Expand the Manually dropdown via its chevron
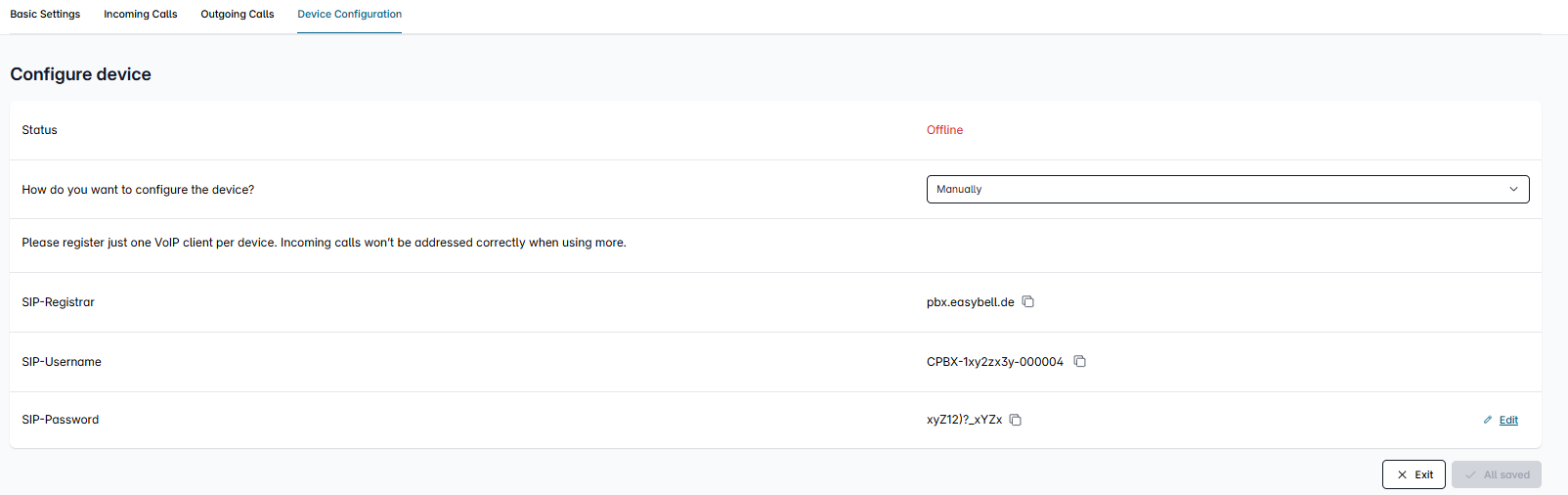This screenshot has height=495, width=1568. point(1513,189)
